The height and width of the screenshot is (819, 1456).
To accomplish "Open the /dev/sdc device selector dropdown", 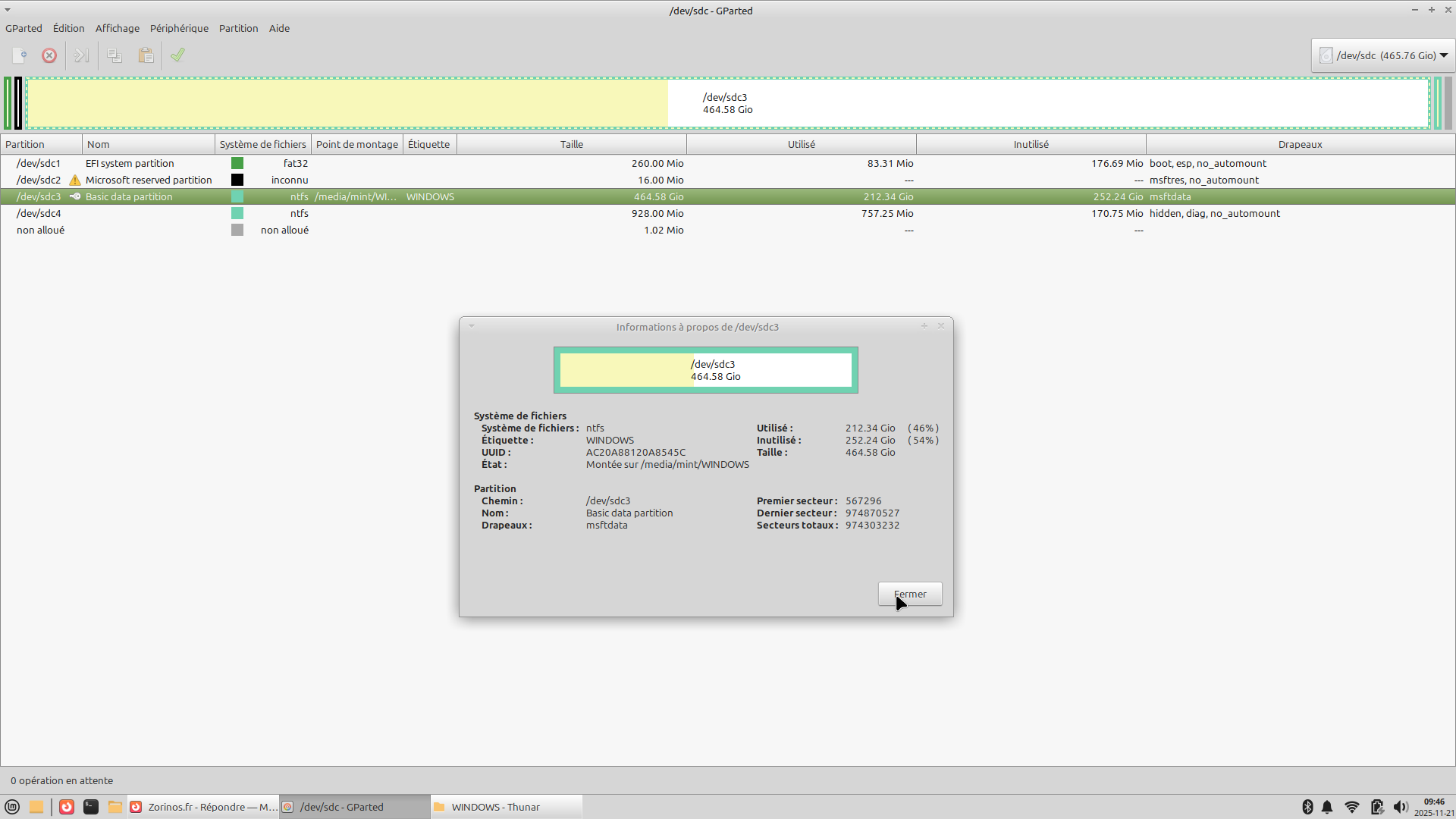I will tap(1383, 55).
